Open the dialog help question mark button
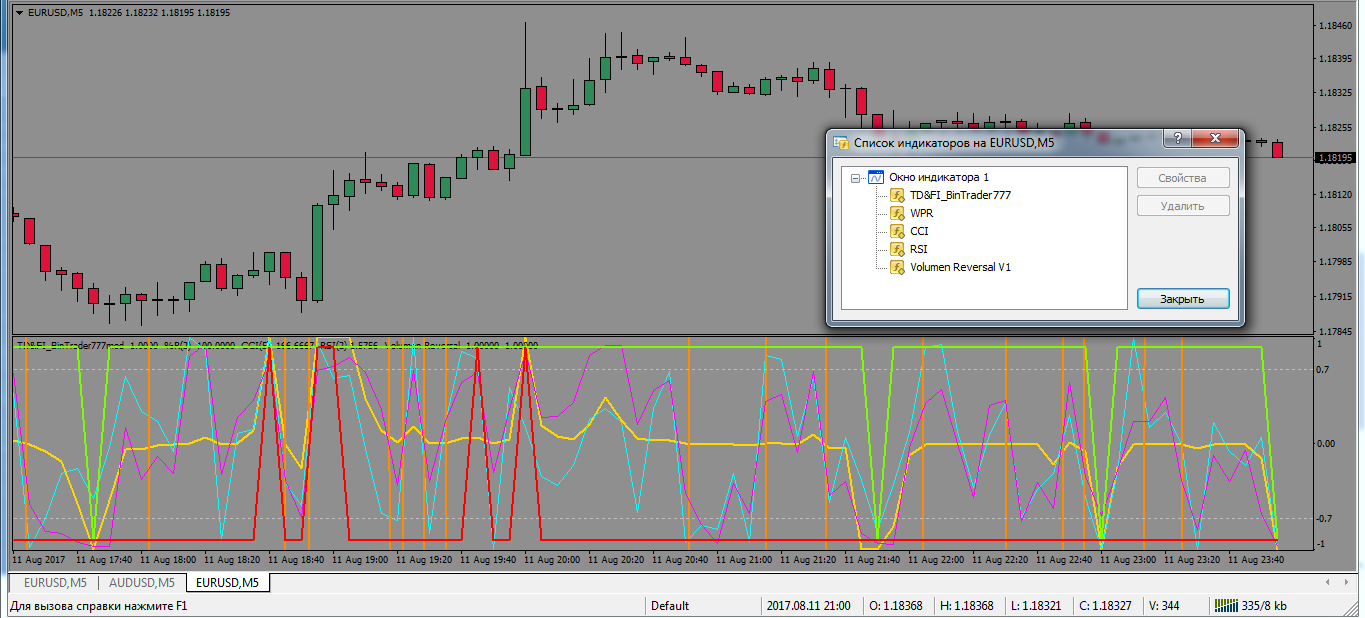Screen dimensions: 1365x618 point(1177,139)
